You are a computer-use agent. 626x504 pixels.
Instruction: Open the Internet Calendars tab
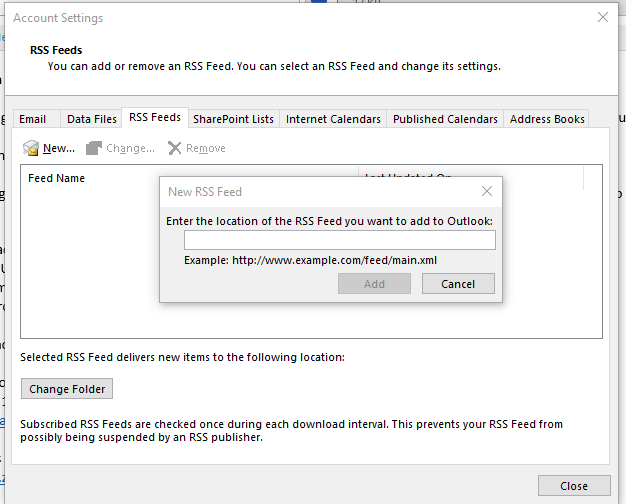333,119
